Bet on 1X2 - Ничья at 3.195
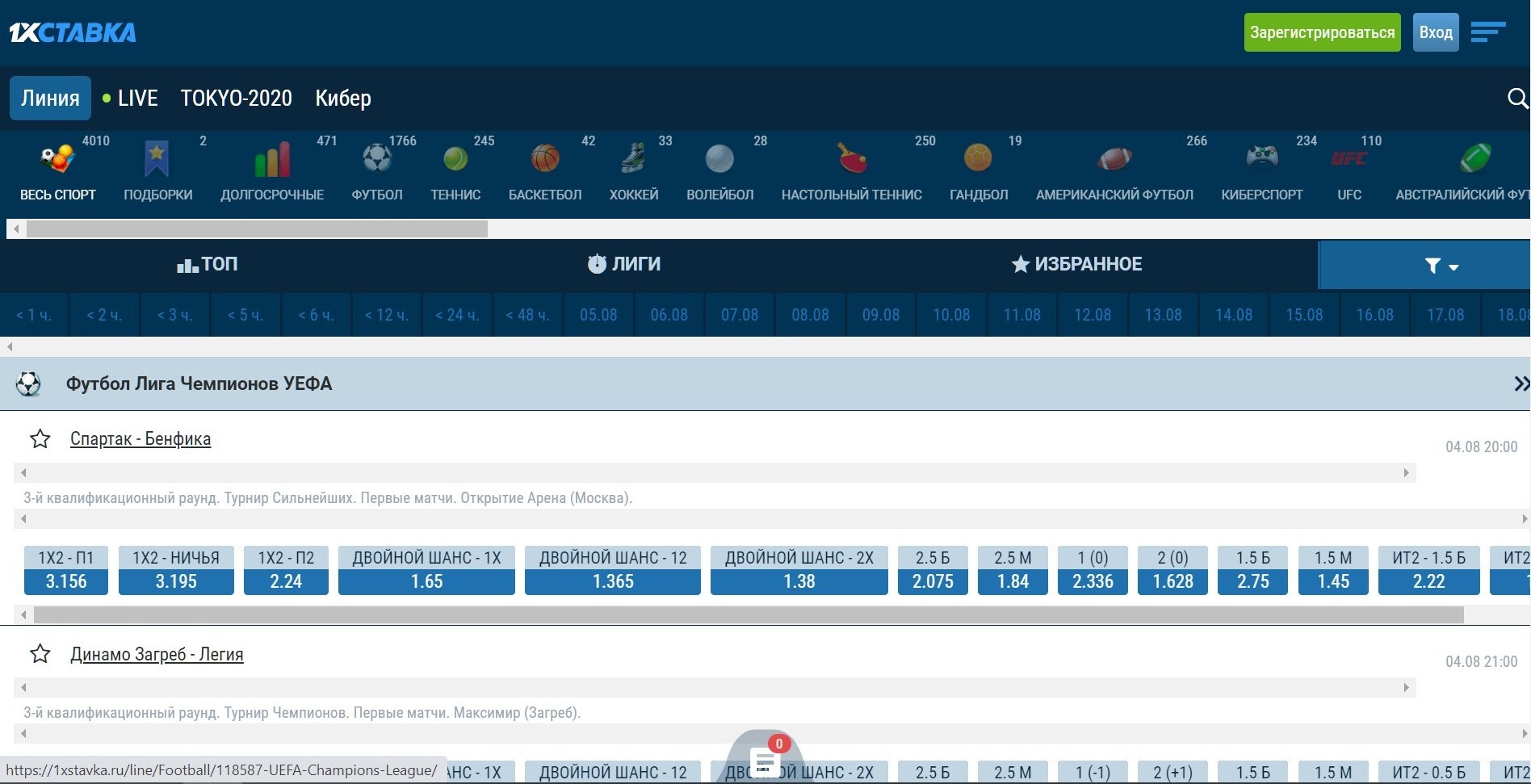Image resolution: width=1531 pixels, height=784 pixels. (176, 570)
